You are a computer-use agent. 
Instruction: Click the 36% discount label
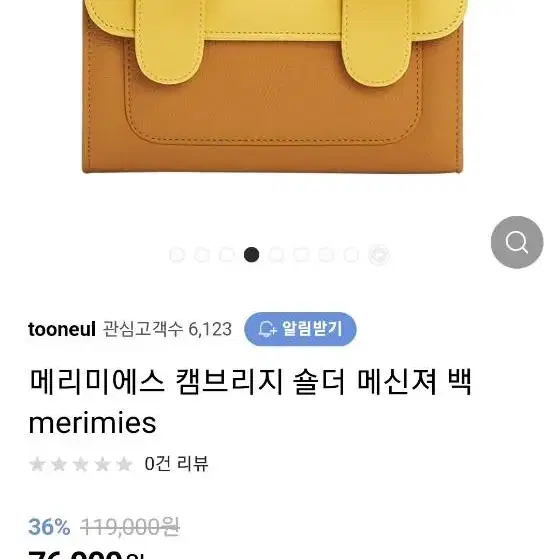point(49,527)
